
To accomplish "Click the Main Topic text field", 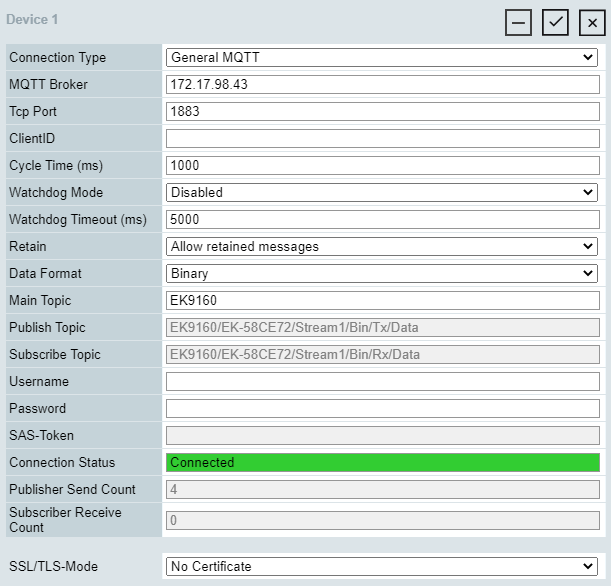I will click(382, 300).
